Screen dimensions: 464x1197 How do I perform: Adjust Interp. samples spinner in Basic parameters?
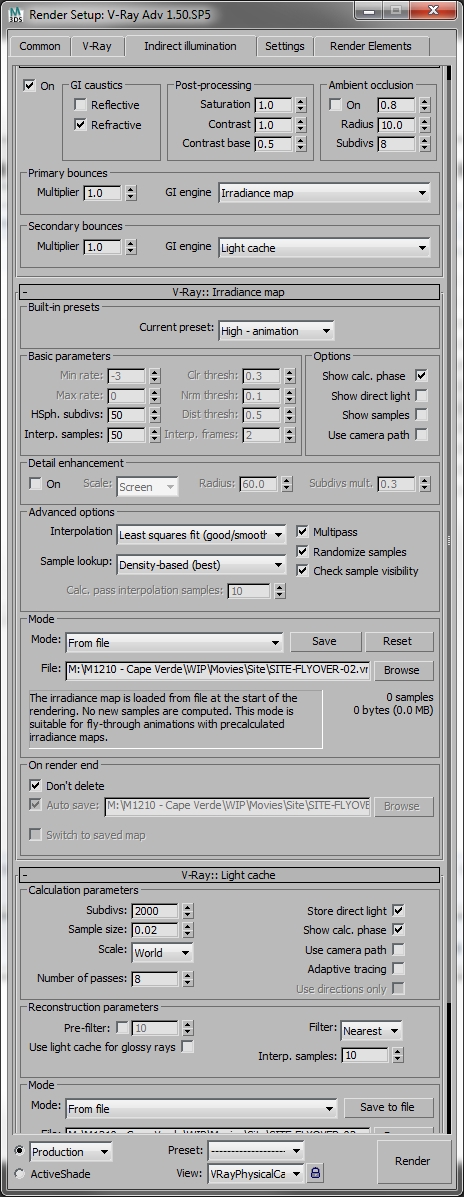click(155, 435)
